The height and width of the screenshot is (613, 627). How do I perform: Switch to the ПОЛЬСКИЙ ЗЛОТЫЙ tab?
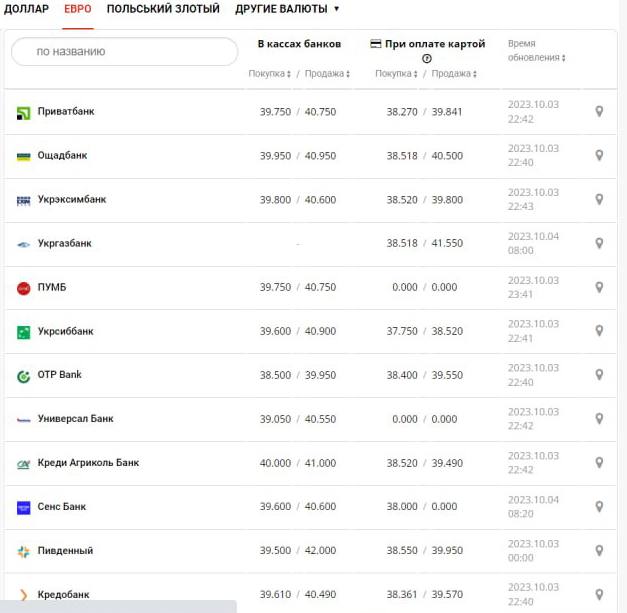click(163, 9)
